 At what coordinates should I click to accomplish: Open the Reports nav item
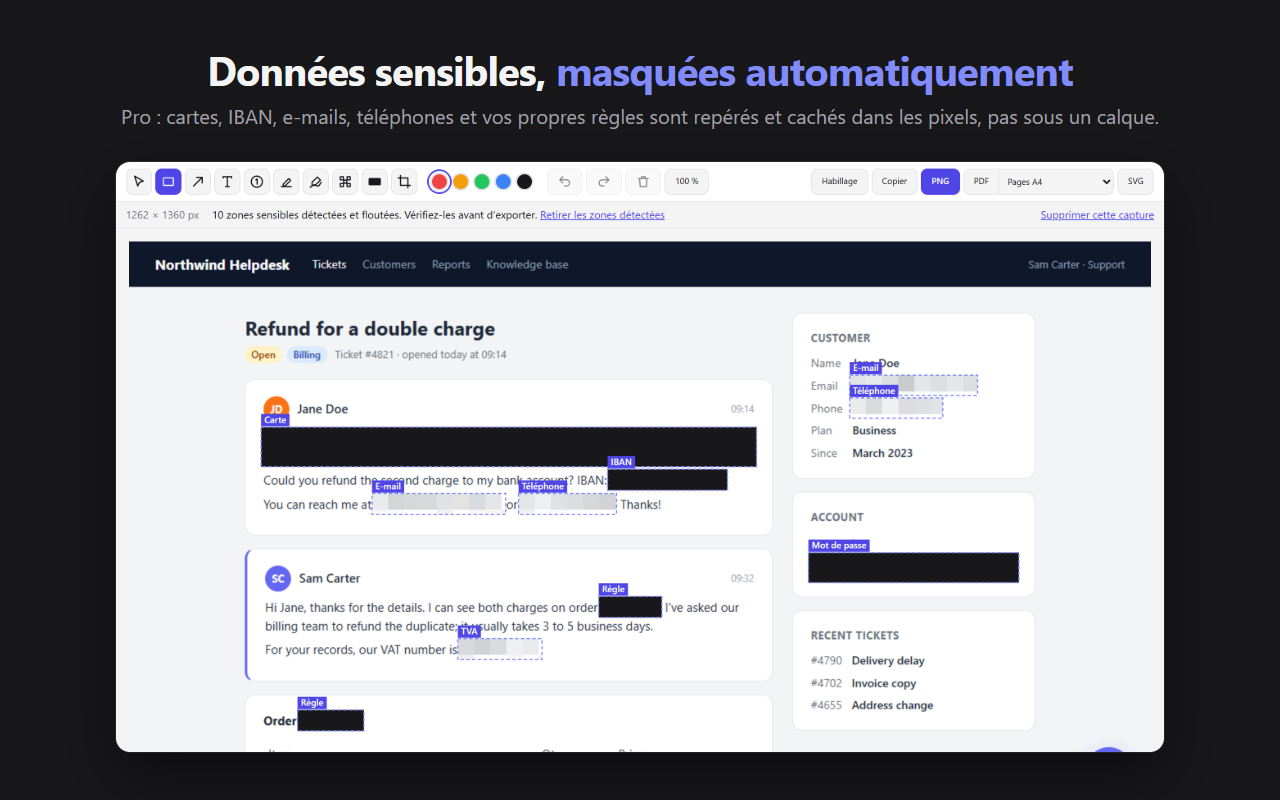(x=451, y=265)
